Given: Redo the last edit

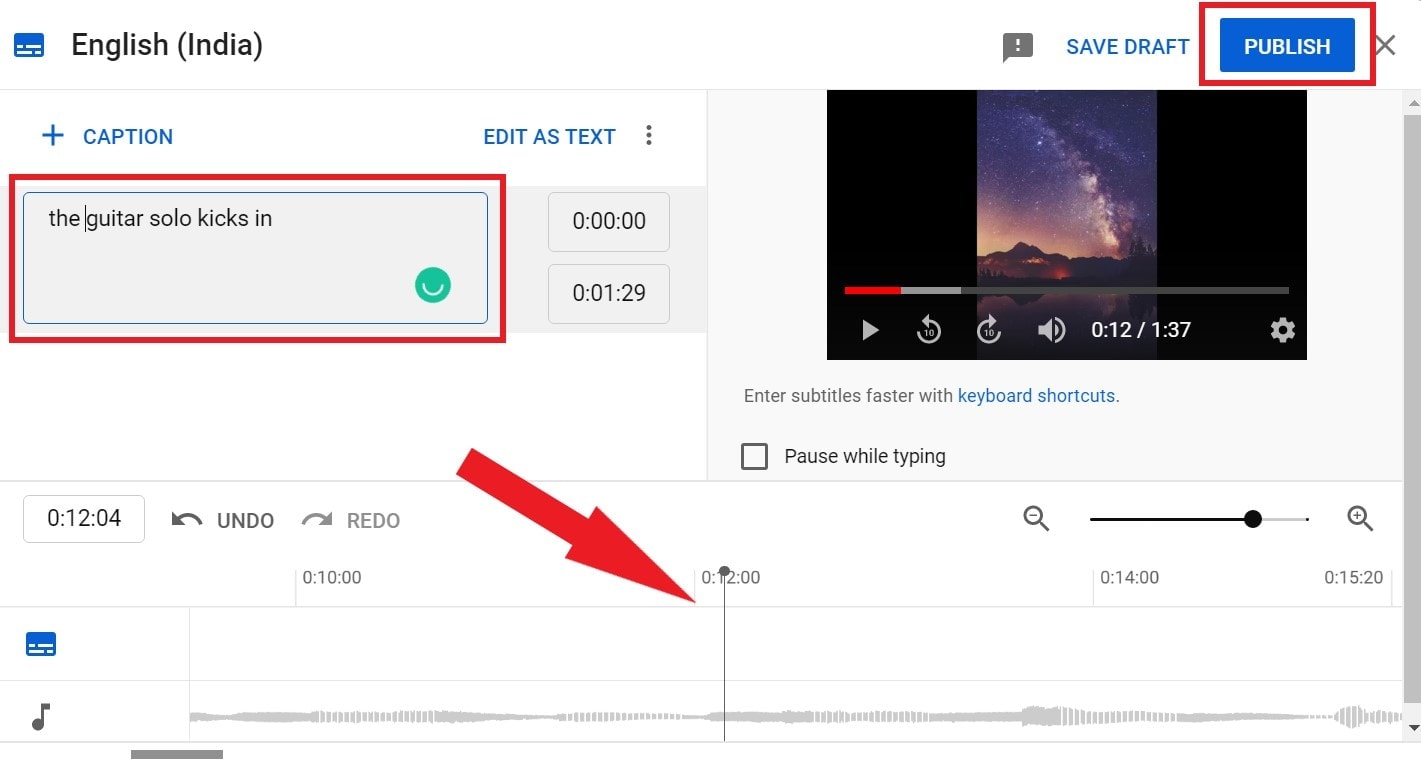Looking at the screenshot, I should (x=351, y=520).
